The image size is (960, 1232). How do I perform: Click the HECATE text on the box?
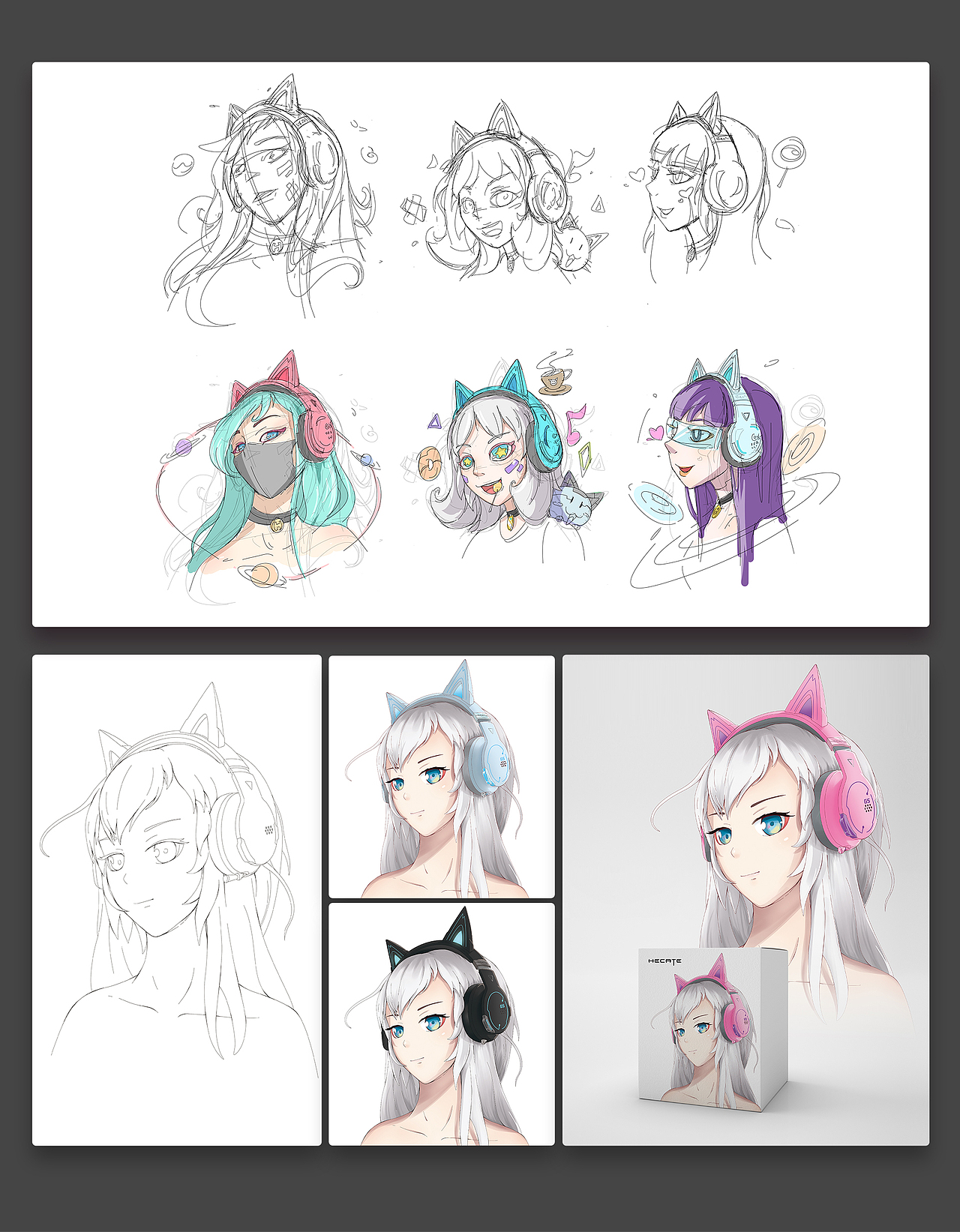(x=664, y=961)
